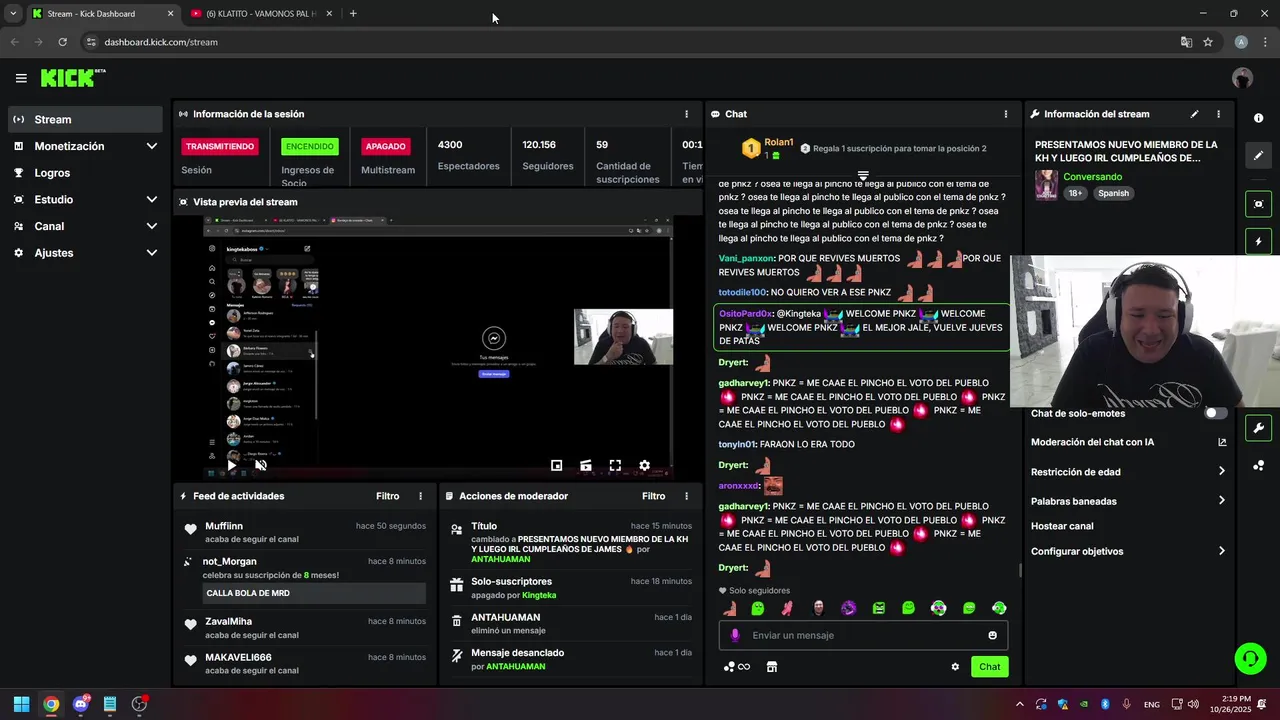Click the points infinity icon below chat
Image resolution: width=1280 pixels, height=720 pixels.
click(x=737, y=667)
